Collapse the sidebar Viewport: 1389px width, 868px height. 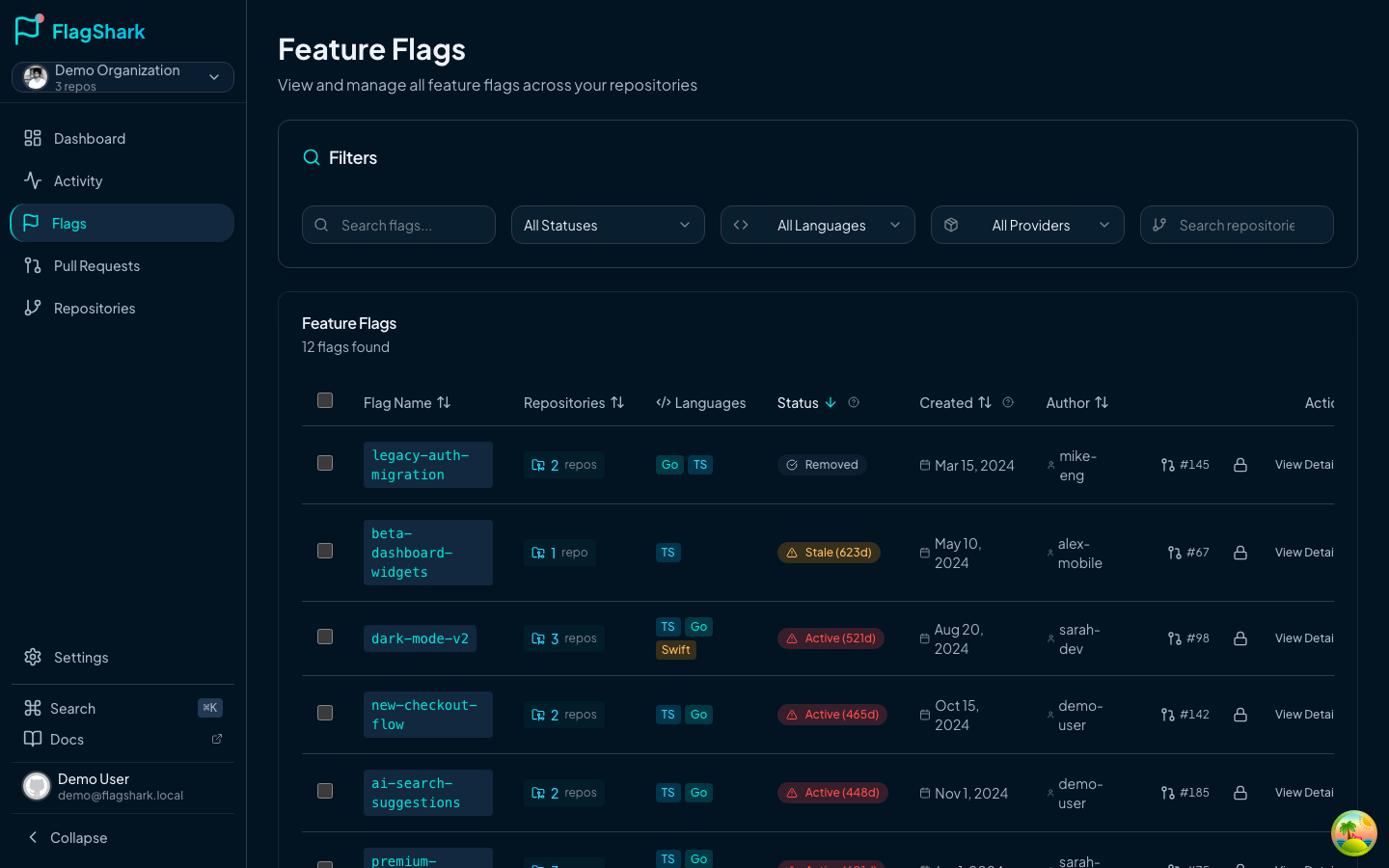pos(68,837)
